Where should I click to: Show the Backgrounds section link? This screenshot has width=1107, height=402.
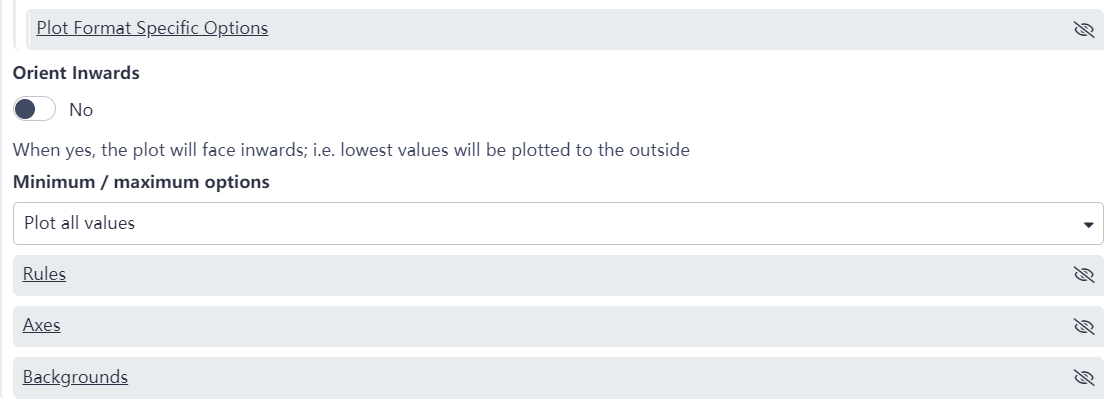(75, 377)
